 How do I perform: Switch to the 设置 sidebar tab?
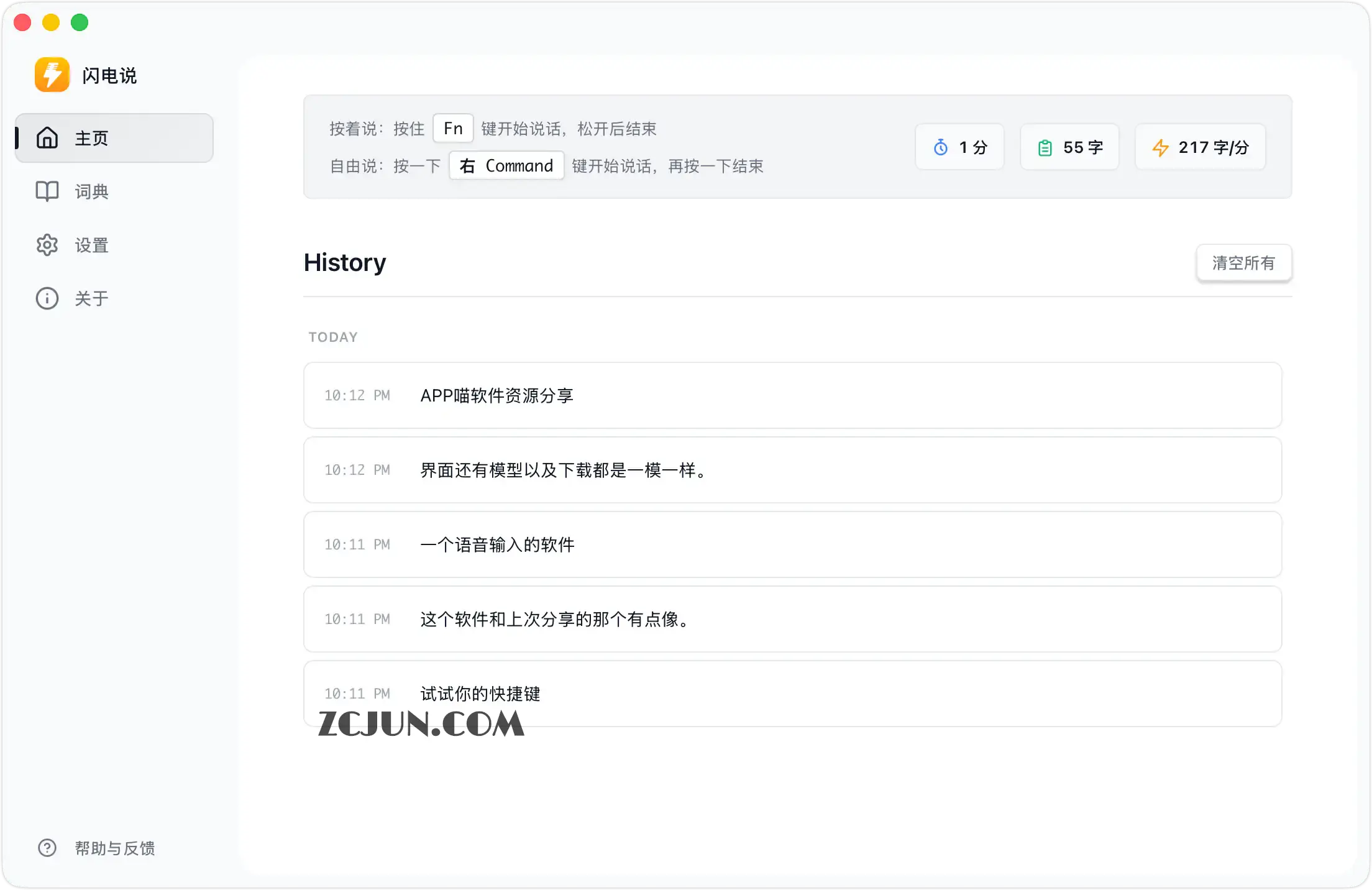[91, 245]
